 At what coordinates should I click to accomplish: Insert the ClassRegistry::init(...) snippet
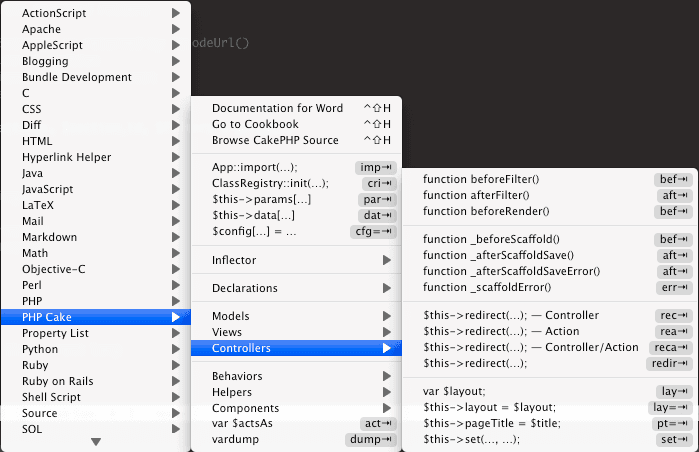pyautogui.click(x=296, y=184)
